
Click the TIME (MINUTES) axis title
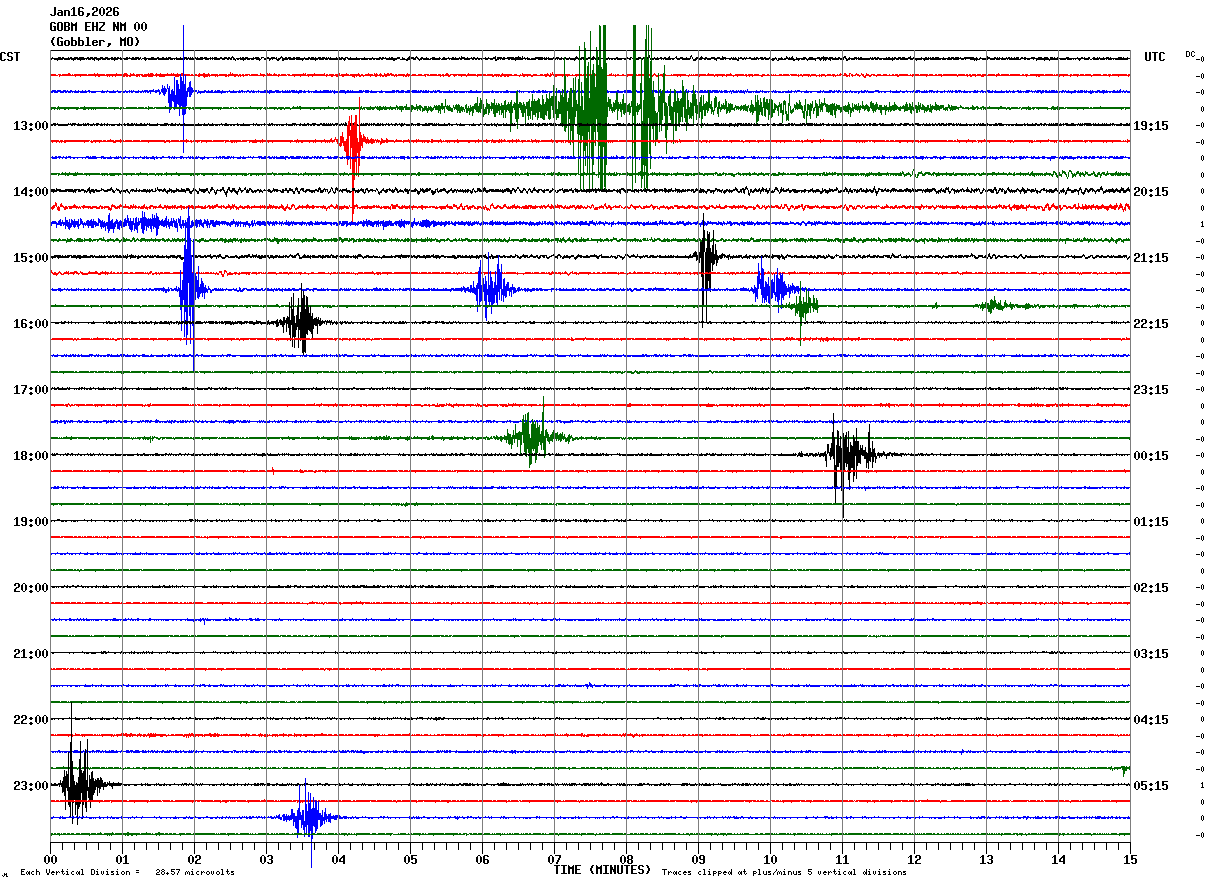point(602,870)
